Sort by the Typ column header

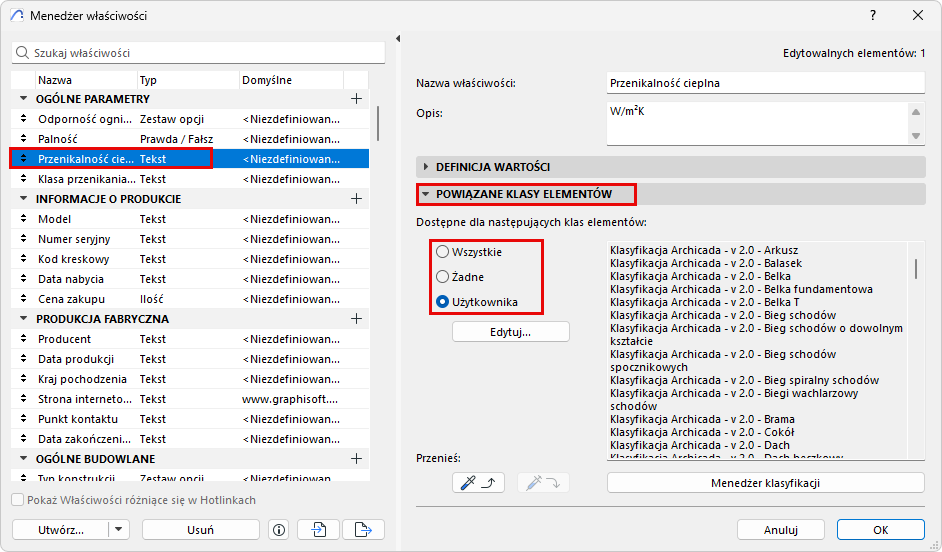[x=188, y=80]
